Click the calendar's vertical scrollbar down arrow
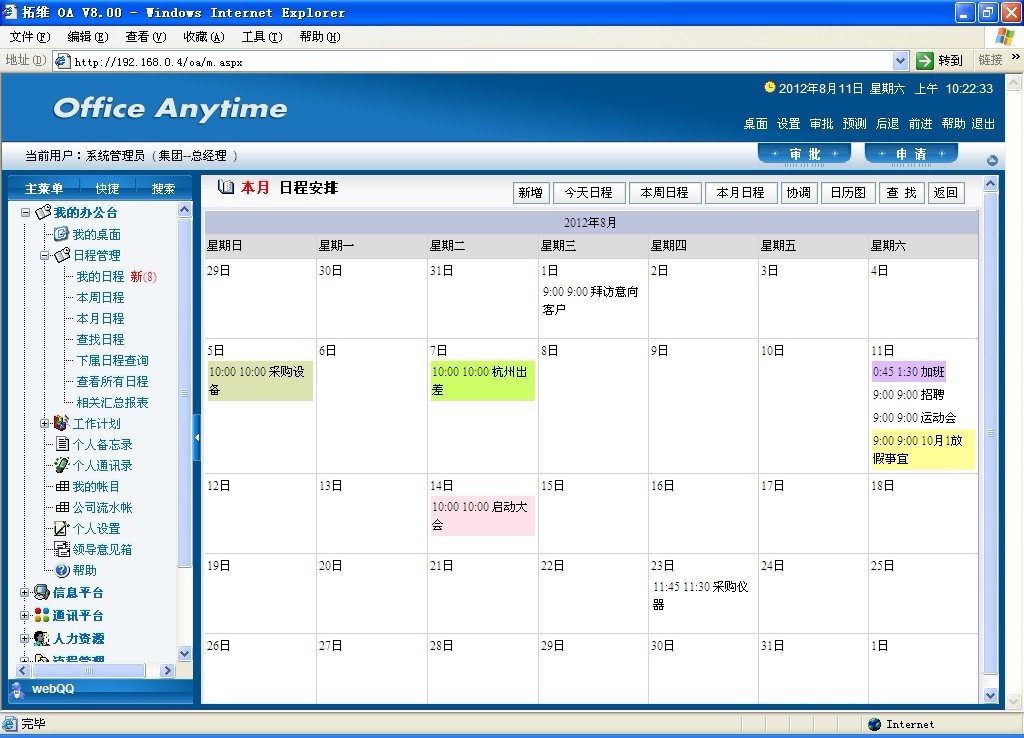The height and width of the screenshot is (738, 1024). tap(990, 695)
